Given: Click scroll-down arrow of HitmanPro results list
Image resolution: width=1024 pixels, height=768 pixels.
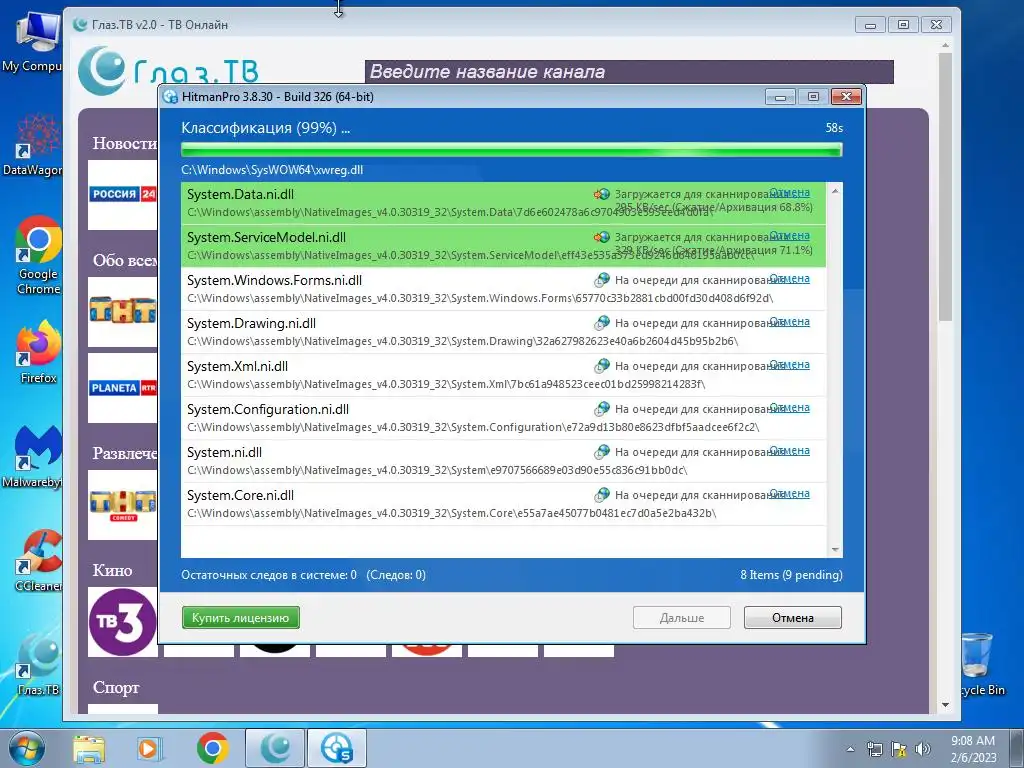Looking at the screenshot, I should [x=835, y=550].
